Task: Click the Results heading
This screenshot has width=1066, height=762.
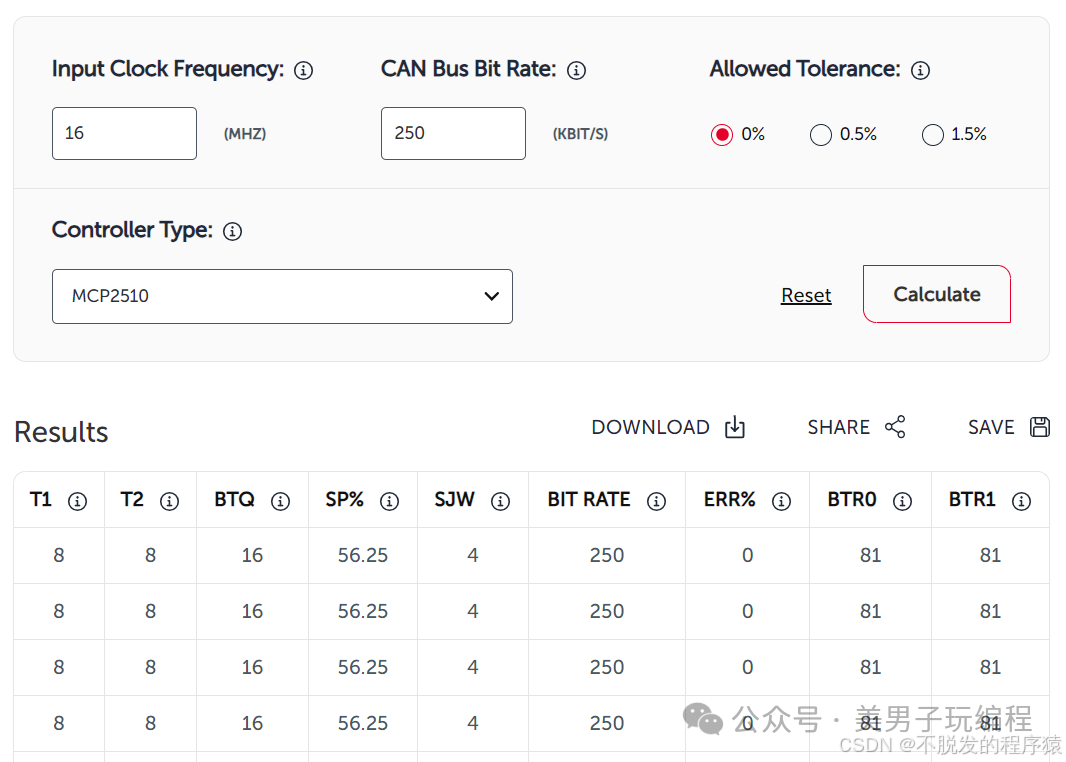Action: pyautogui.click(x=61, y=432)
